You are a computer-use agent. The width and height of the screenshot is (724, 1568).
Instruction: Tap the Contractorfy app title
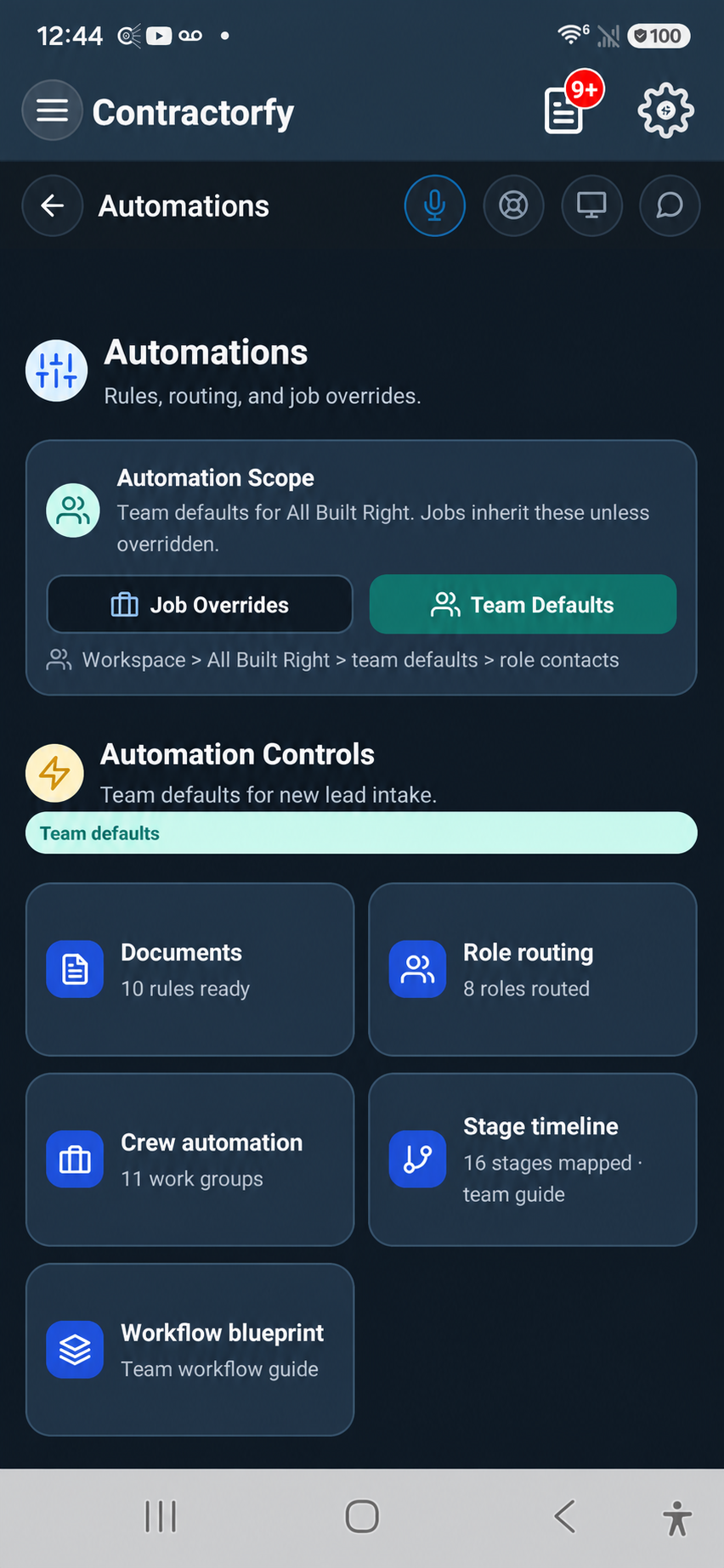(193, 112)
